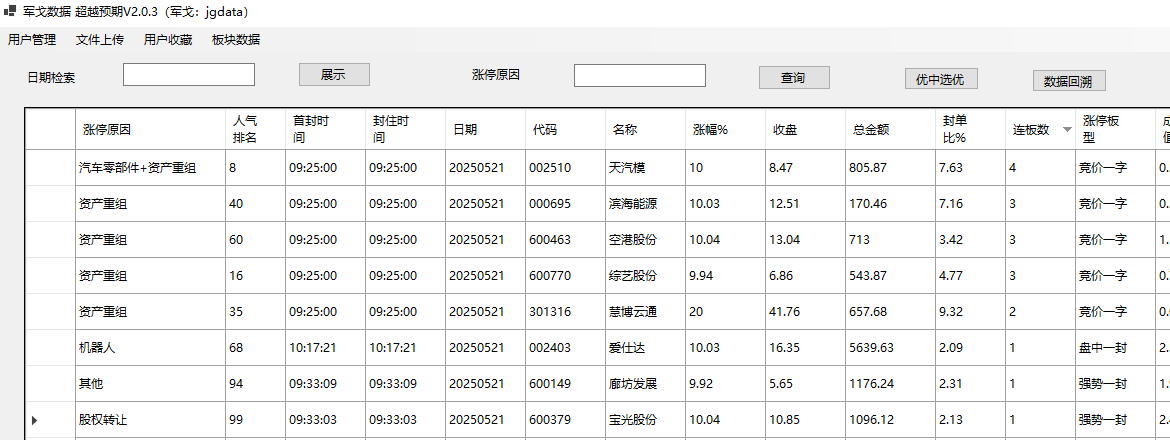Select the 宝光股份 name cell

point(645,420)
